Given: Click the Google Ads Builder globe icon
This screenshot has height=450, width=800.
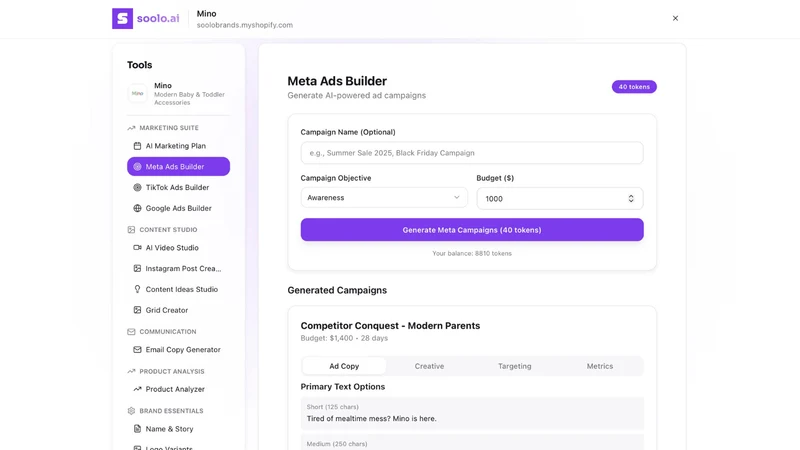Looking at the screenshot, I should (x=137, y=208).
